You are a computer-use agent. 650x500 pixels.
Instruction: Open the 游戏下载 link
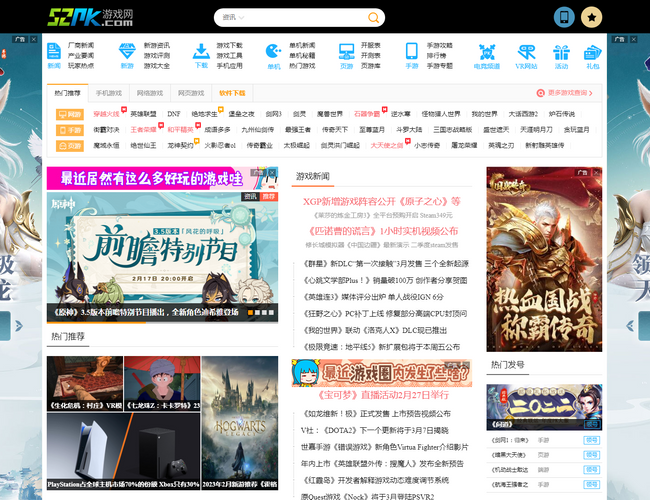(229, 45)
